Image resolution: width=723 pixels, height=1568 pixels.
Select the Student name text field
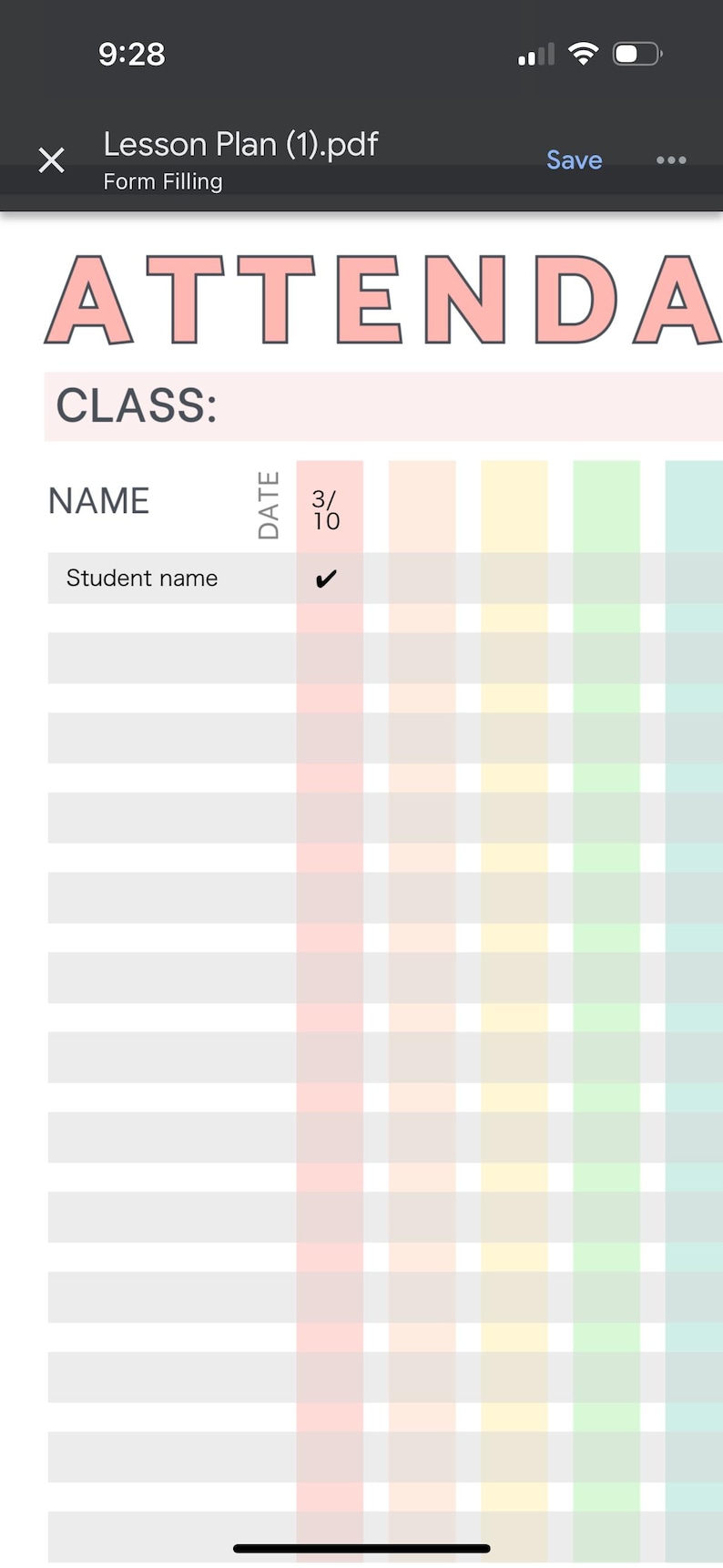(x=172, y=579)
